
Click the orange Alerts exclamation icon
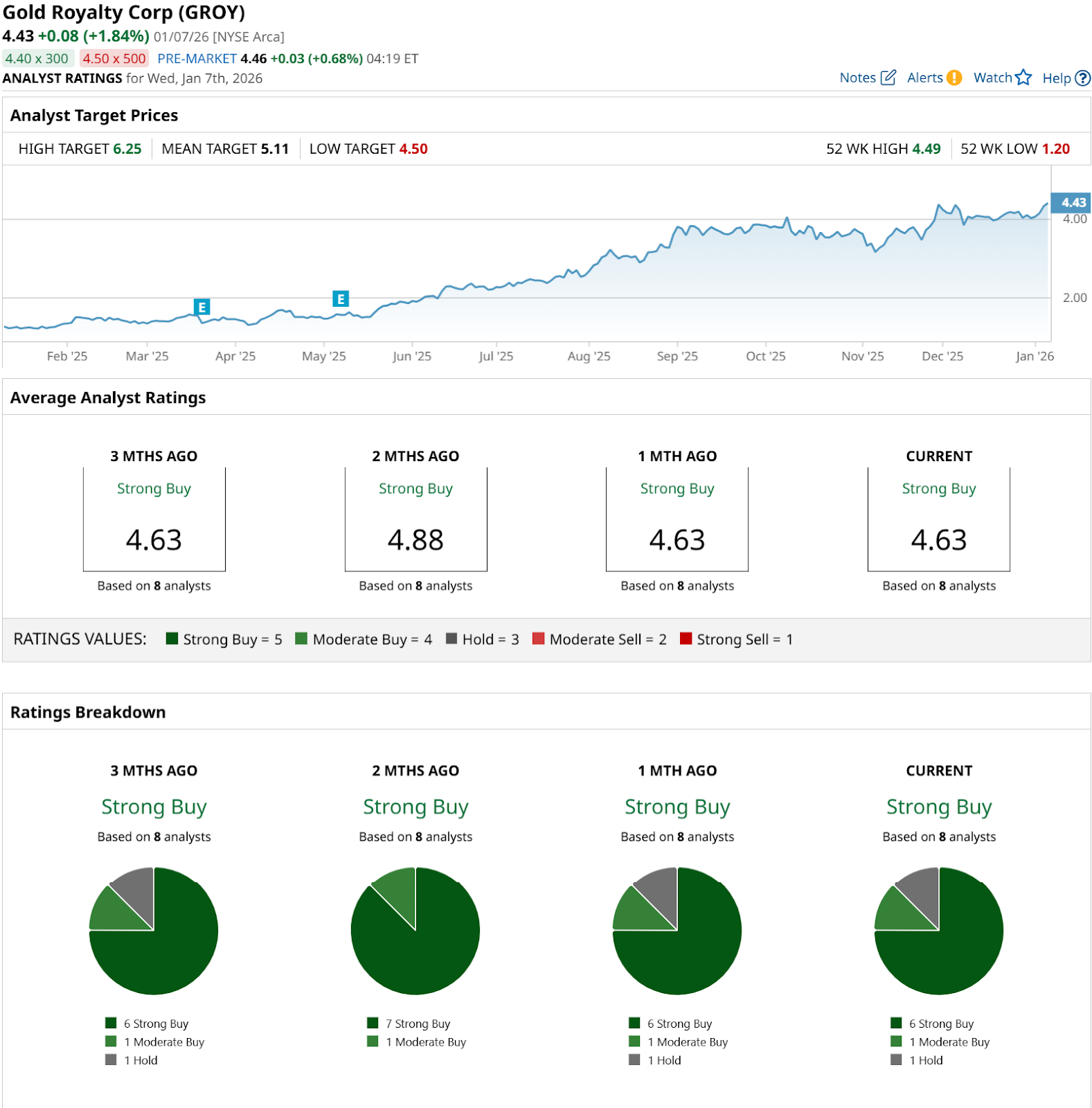(x=954, y=78)
